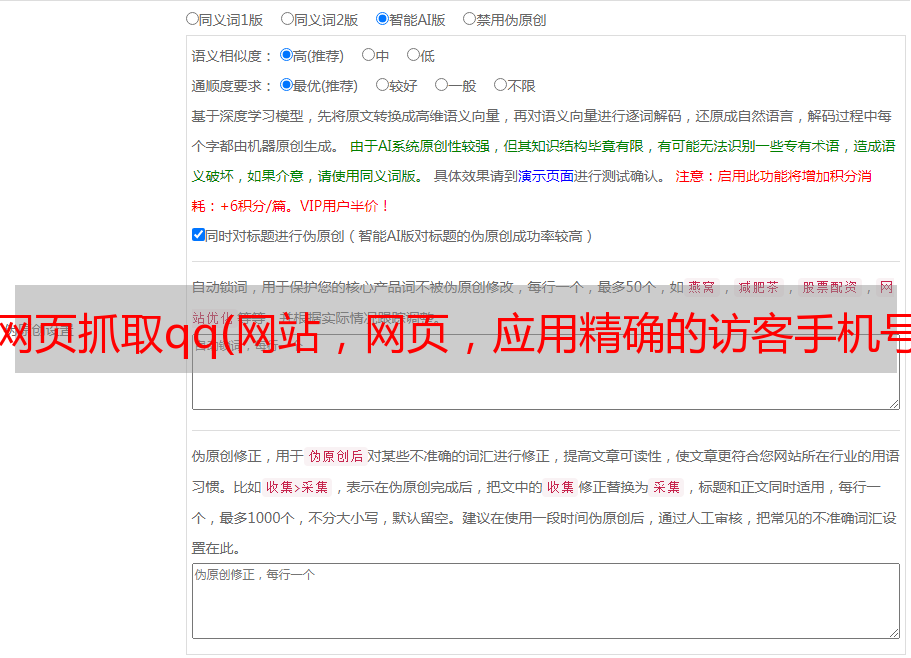Click inside the 伪原创修正 text area
Viewport: 911px width, 658px height.
pyautogui.click(x=546, y=601)
